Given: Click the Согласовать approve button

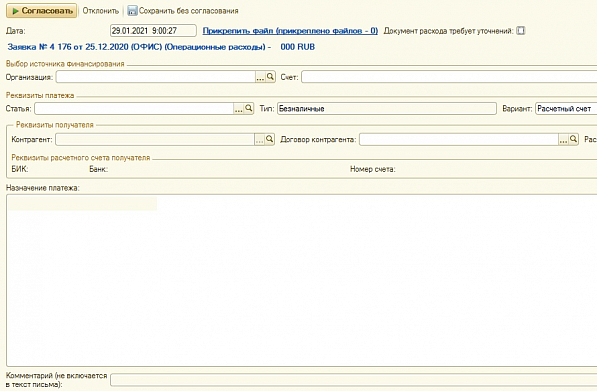Looking at the screenshot, I should (x=41, y=11).
